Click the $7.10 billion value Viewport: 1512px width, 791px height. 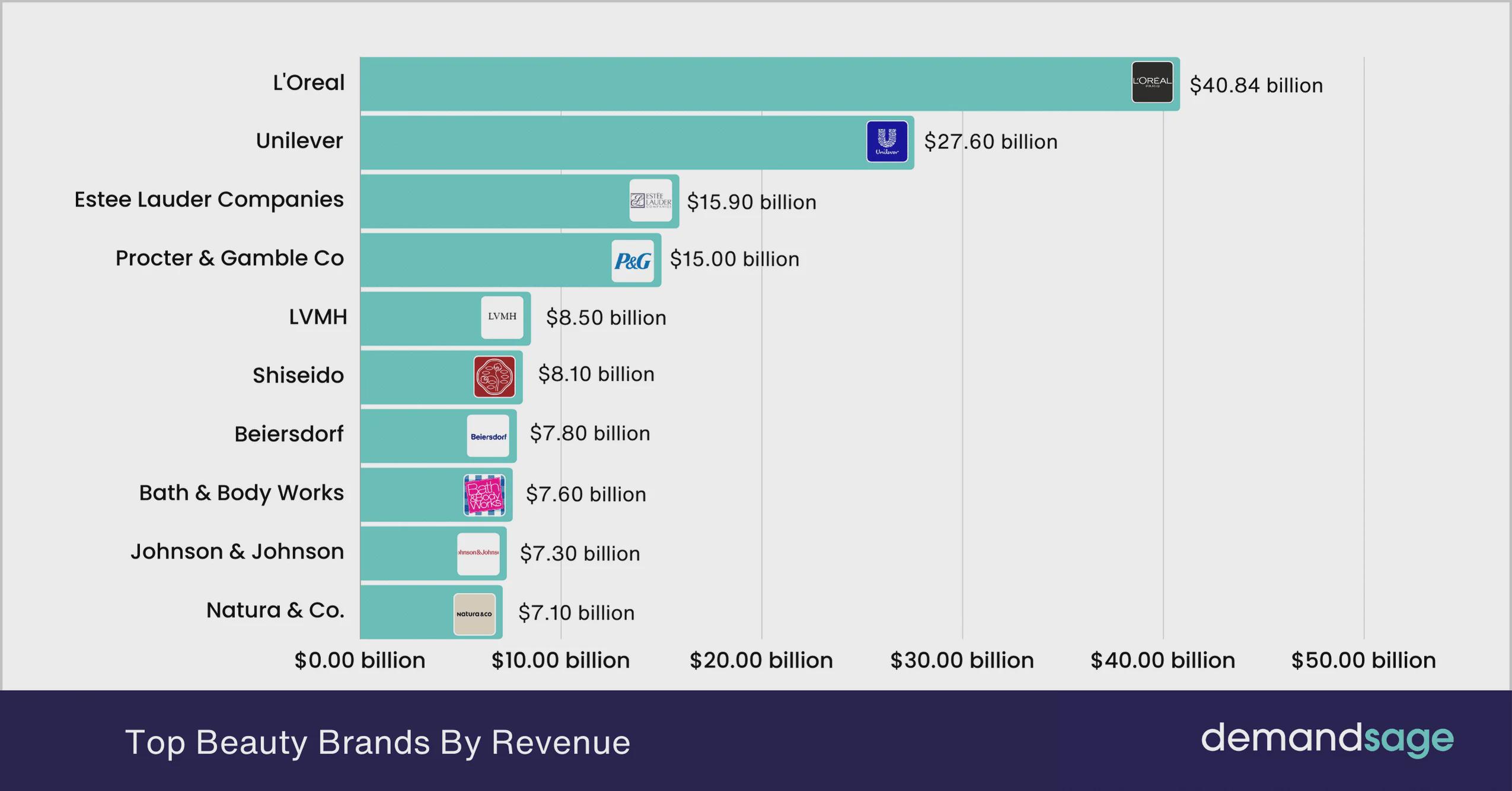click(x=576, y=613)
